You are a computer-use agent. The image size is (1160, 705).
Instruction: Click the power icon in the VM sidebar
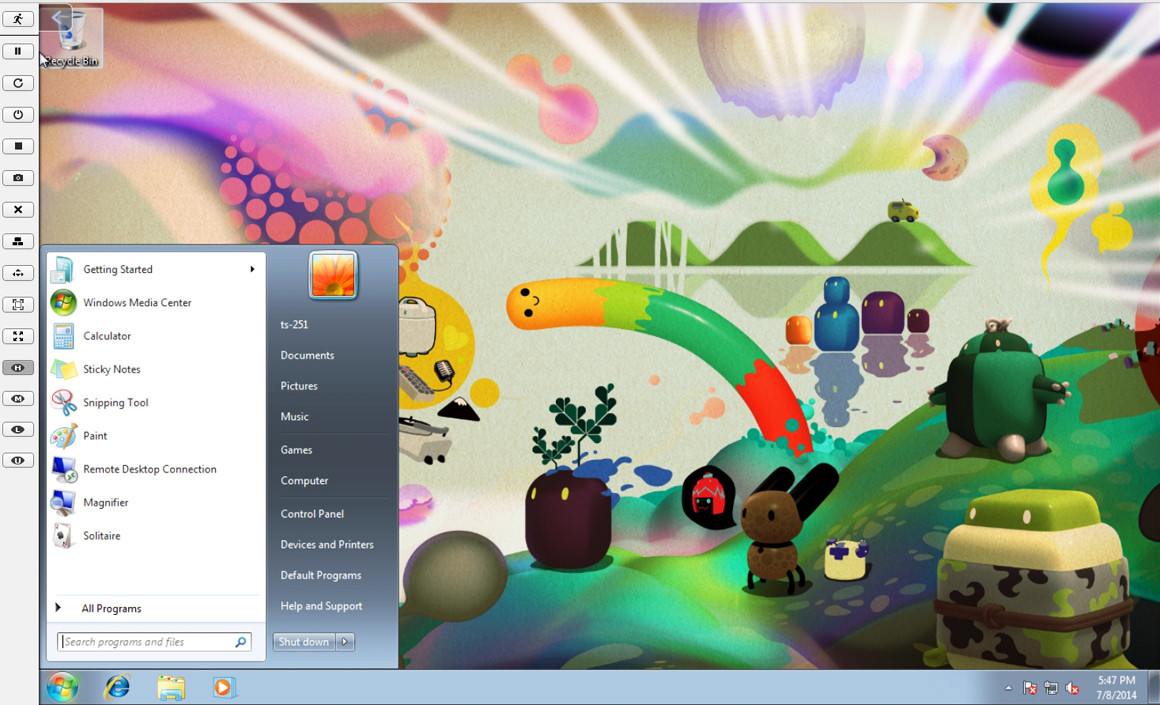[x=18, y=114]
